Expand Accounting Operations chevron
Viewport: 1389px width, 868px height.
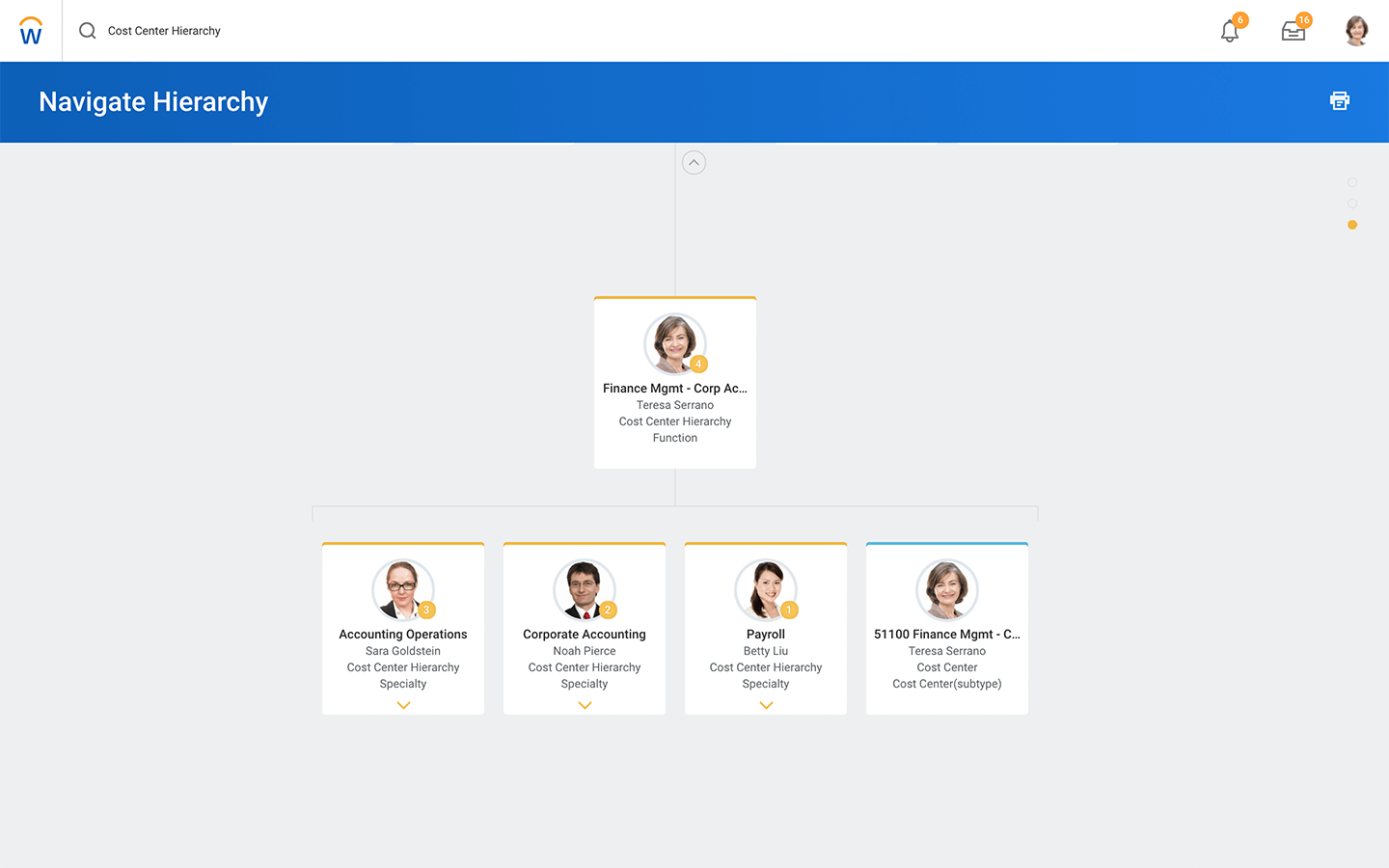403,706
